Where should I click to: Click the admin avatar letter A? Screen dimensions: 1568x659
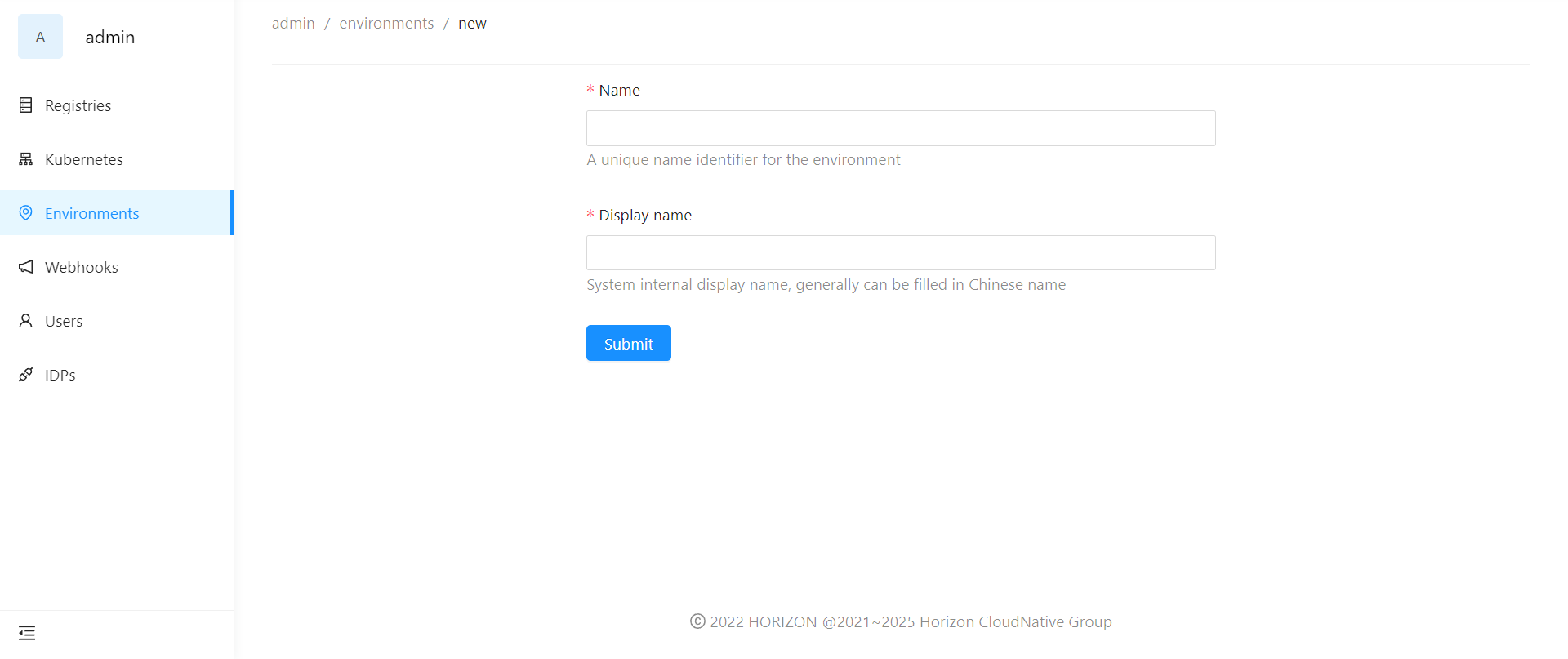pos(40,37)
